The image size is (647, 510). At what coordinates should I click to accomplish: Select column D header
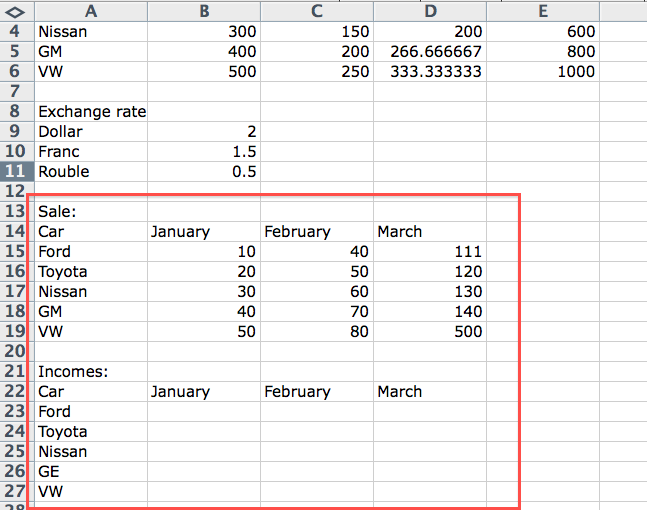[x=430, y=11]
